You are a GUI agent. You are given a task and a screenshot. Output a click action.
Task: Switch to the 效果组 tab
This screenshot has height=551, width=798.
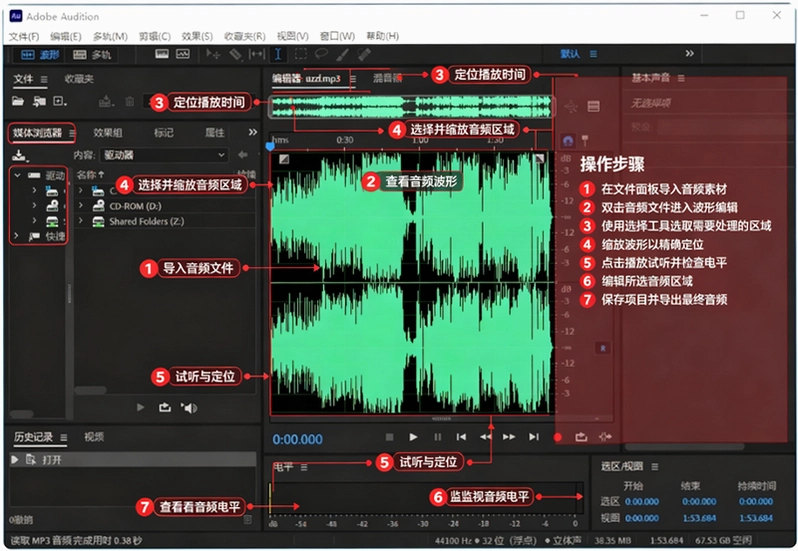[108, 133]
